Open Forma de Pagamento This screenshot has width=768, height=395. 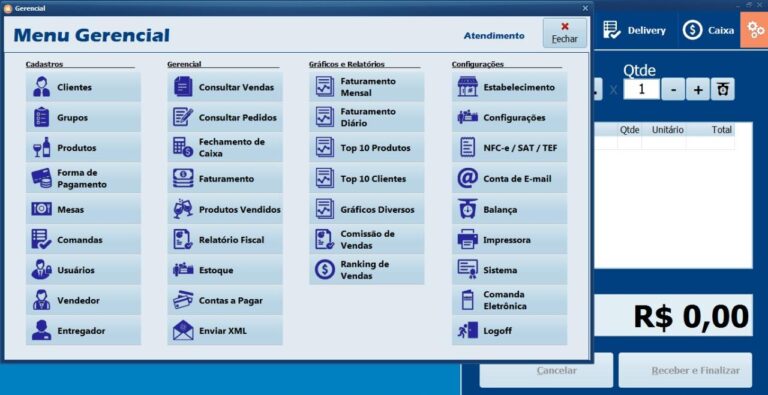pyautogui.click(x=83, y=178)
